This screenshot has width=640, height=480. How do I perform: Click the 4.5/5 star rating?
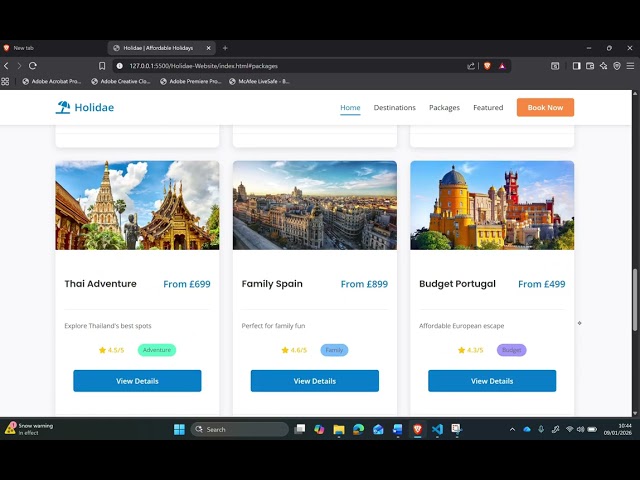click(x=111, y=350)
